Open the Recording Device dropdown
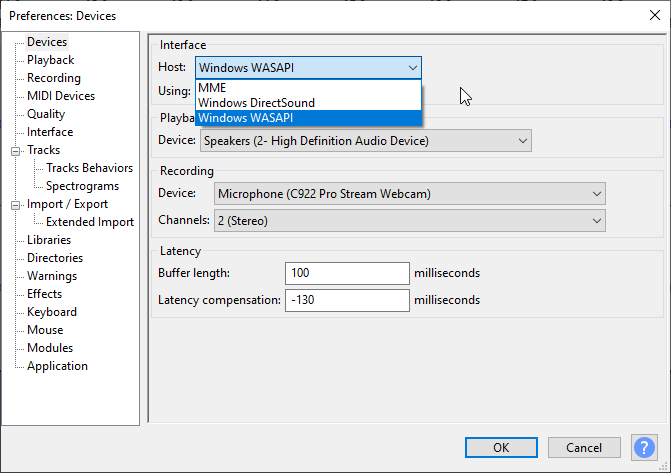Screen dimensions: 671x473 click(409, 193)
